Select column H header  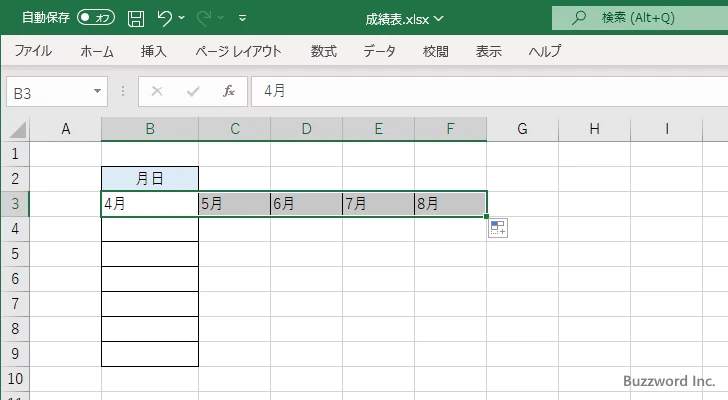coord(594,129)
